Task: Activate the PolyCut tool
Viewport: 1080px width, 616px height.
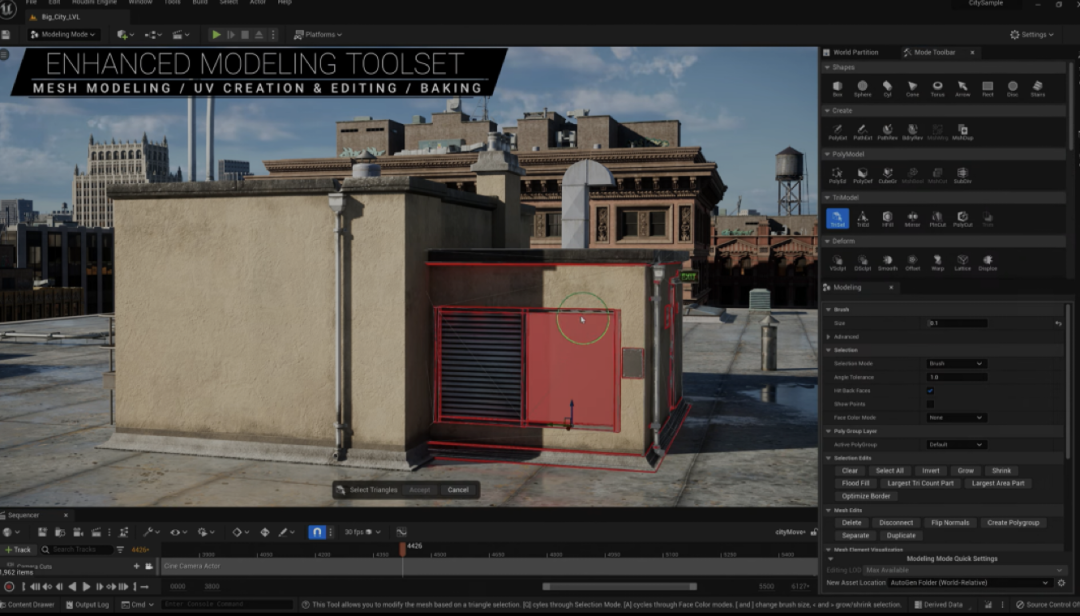Action: point(962,219)
